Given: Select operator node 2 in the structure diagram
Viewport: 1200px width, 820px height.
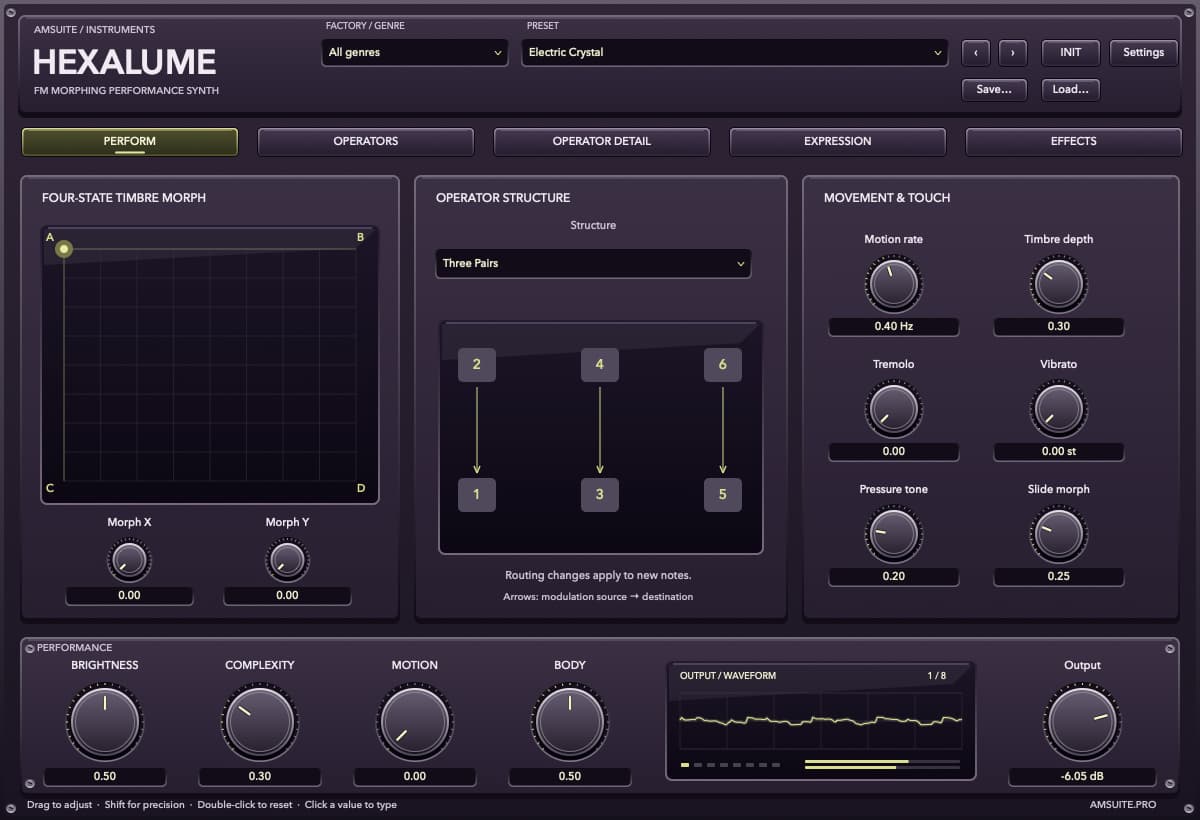Looking at the screenshot, I should pyautogui.click(x=477, y=364).
